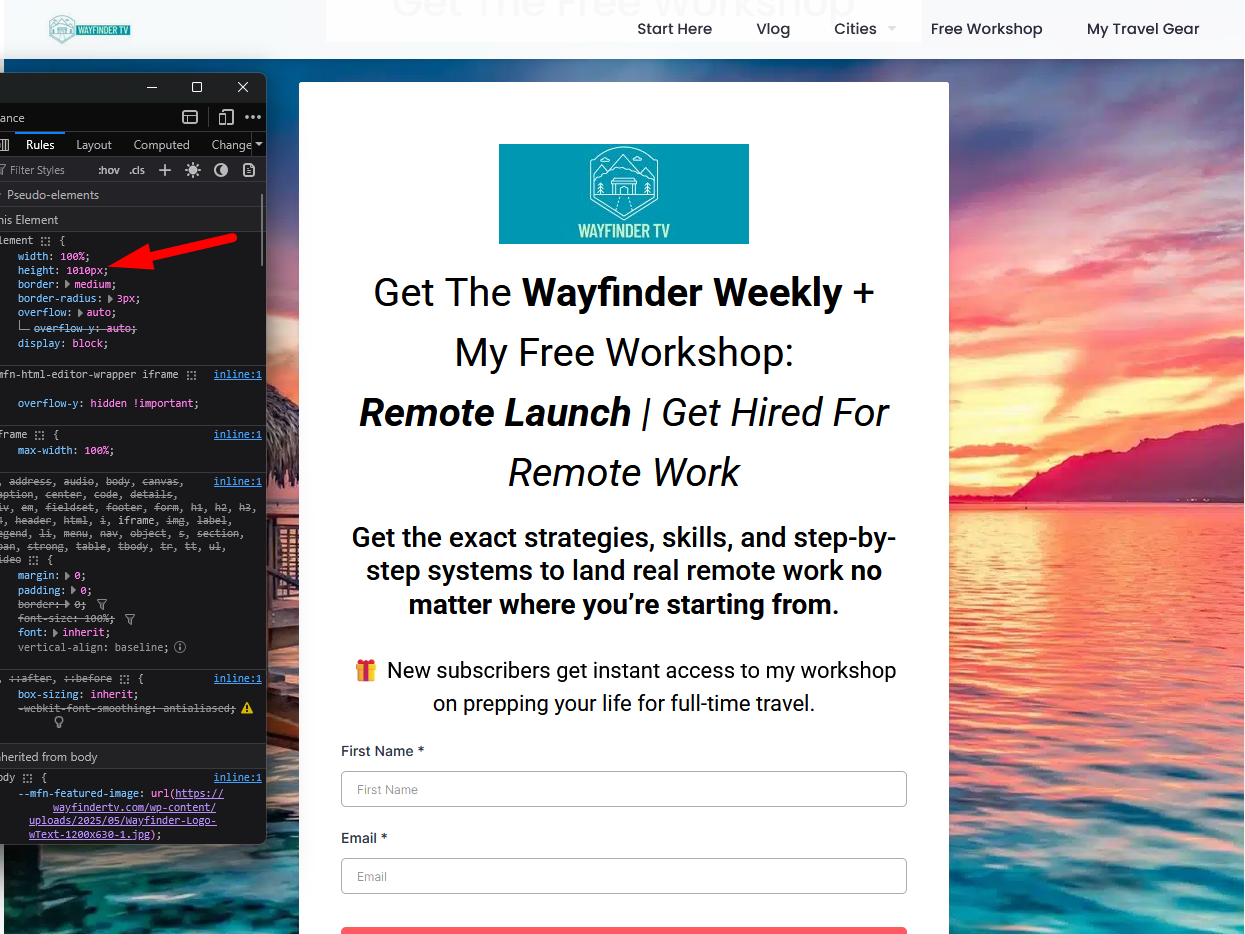Add a new CSS rule with plus icon
Viewport: 1245px width, 934px height.
(x=165, y=170)
